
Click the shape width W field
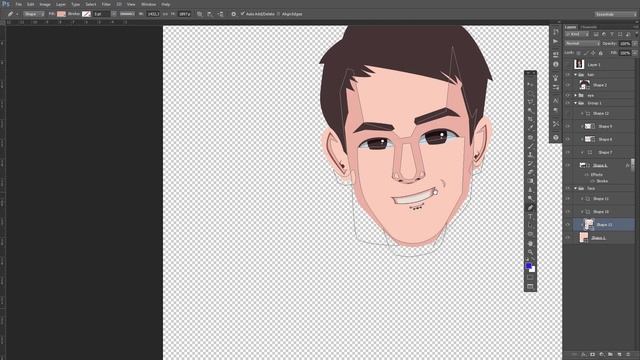[153, 14]
